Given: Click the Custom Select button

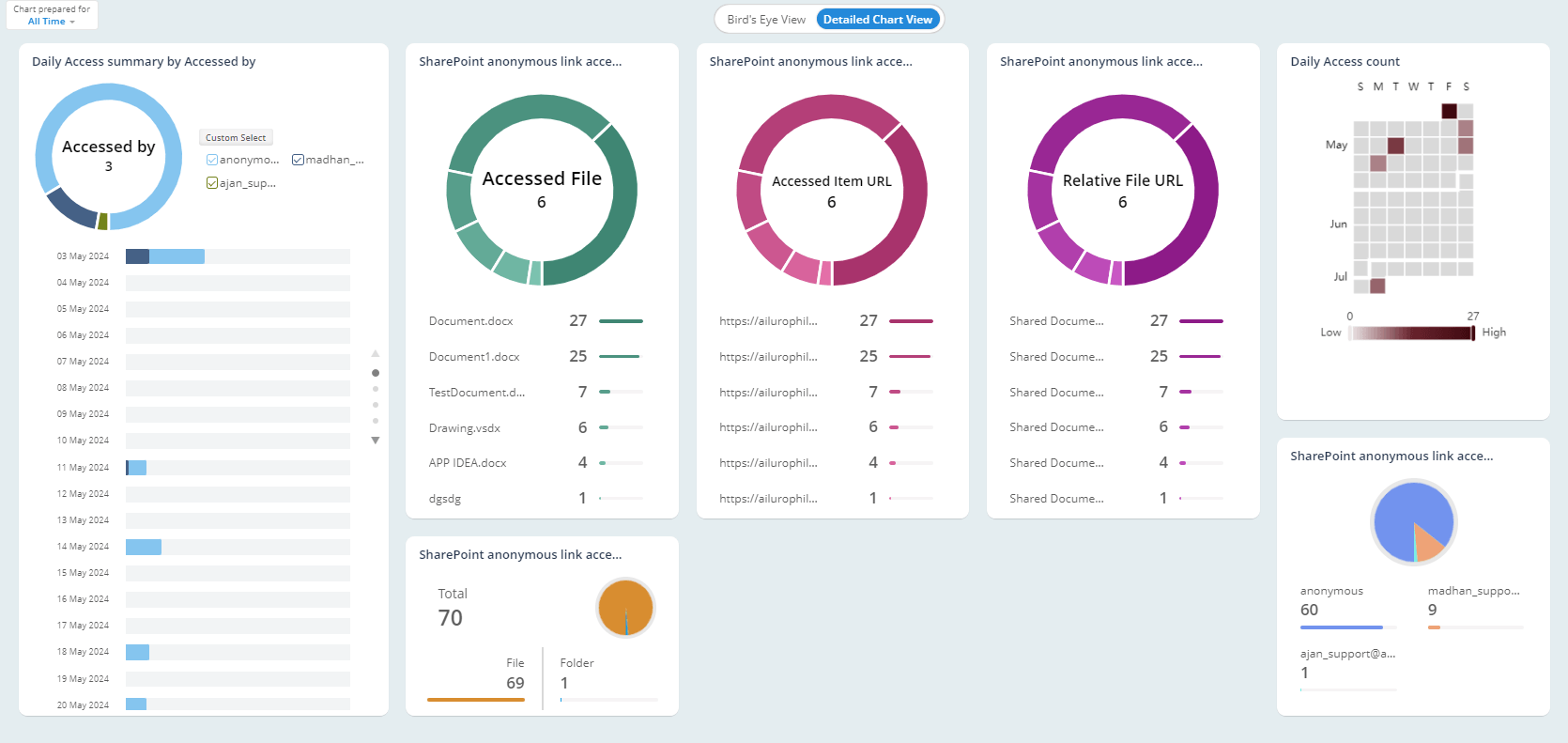Looking at the screenshot, I should [236, 138].
